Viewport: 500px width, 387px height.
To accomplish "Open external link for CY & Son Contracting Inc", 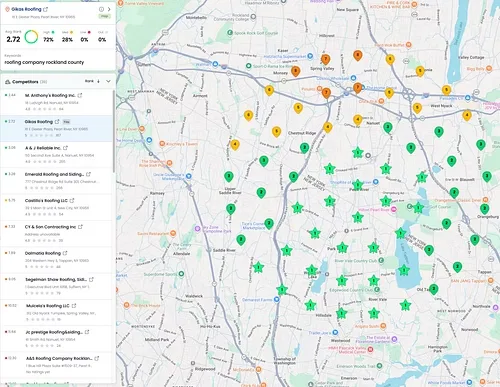I will 80,227.
